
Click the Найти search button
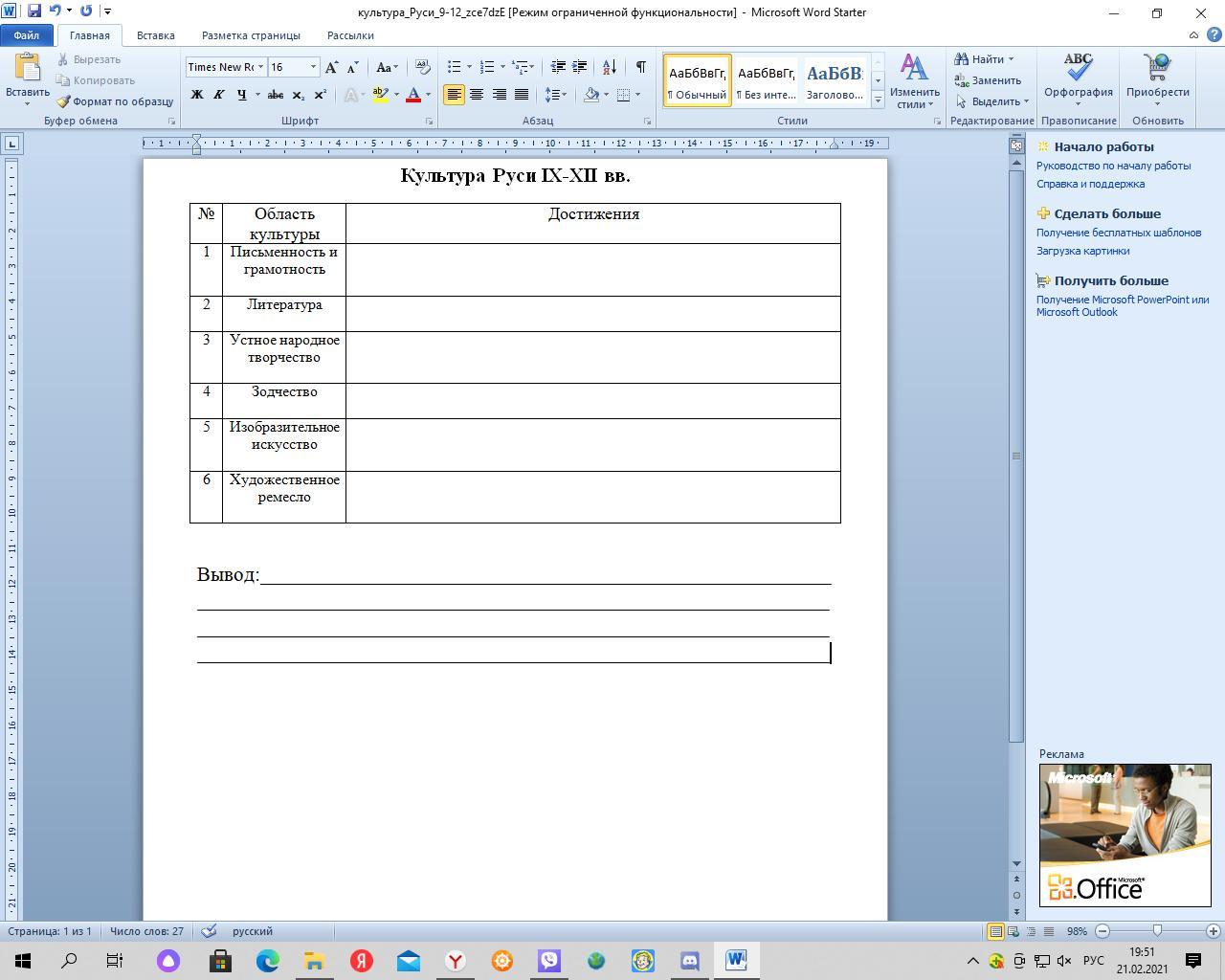click(985, 59)
